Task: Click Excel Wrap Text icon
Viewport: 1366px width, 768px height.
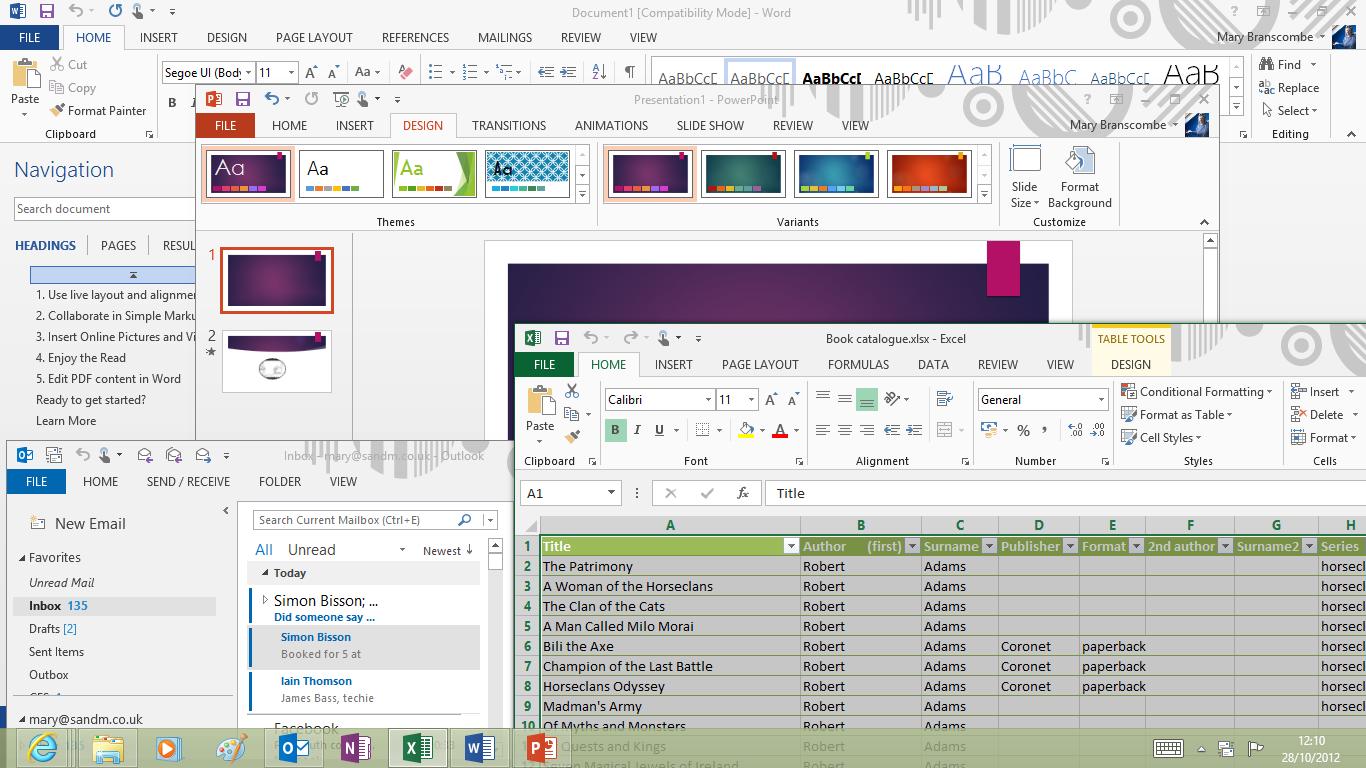Action: coord(944,399)
